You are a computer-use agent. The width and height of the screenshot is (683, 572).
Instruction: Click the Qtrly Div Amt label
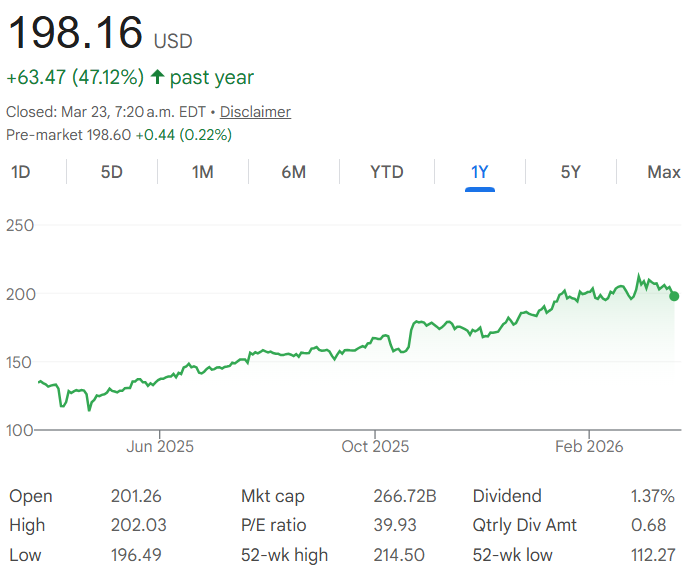coord(524,525)
